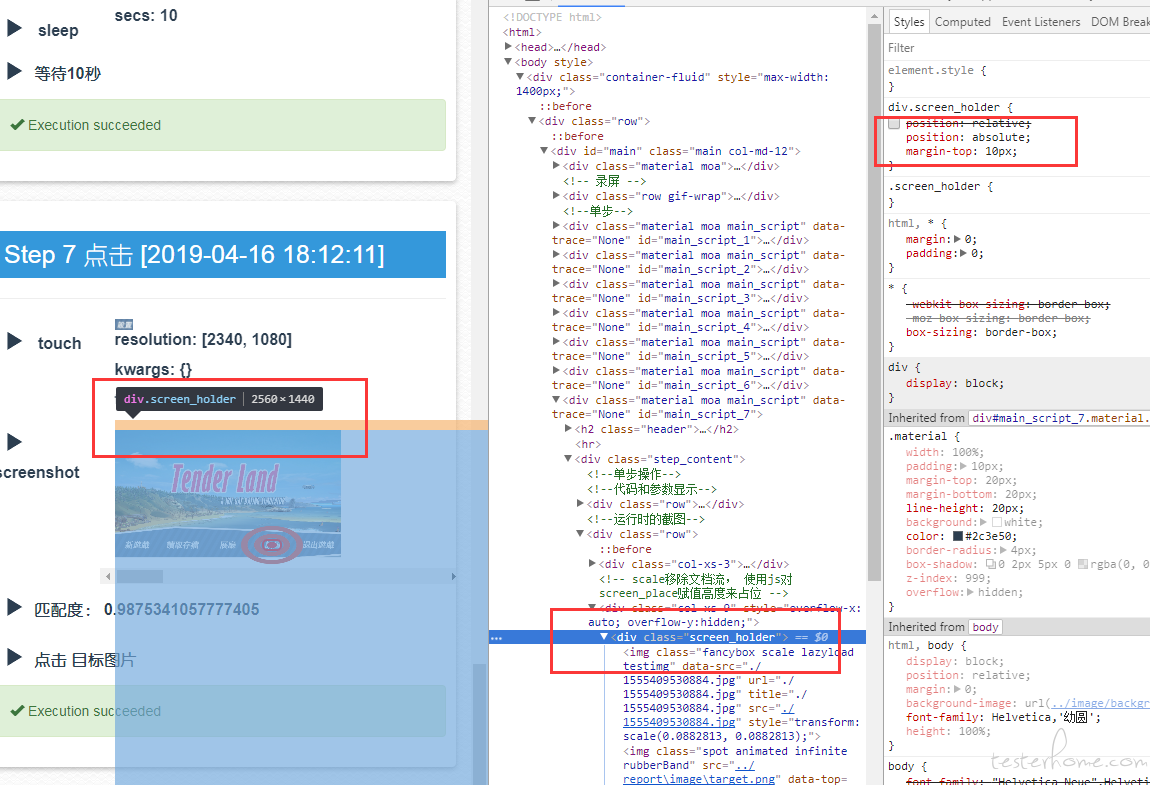1150x785 pixels.
Task: Collapse the selected screen_holder div node
Action: 604,637
